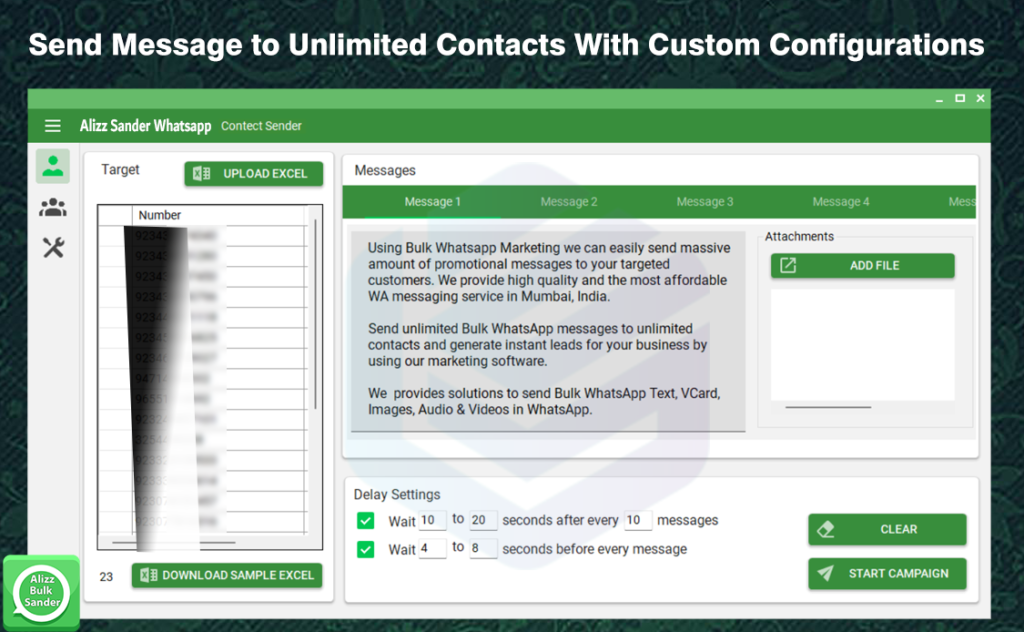Click the maximum per-message delay field showing 8
The width and height of the screenshot is (1024, 632).
(483, 548)
